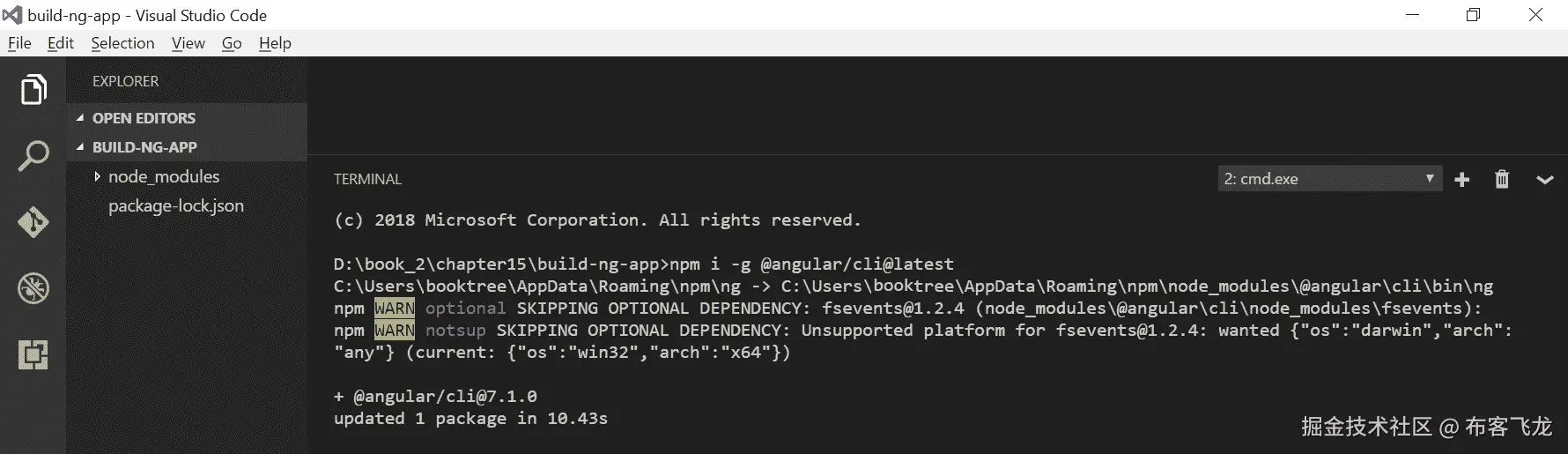Kill terminal with the trash icon
Viewport: 1568px width, 454px height.
[1502, 179]
